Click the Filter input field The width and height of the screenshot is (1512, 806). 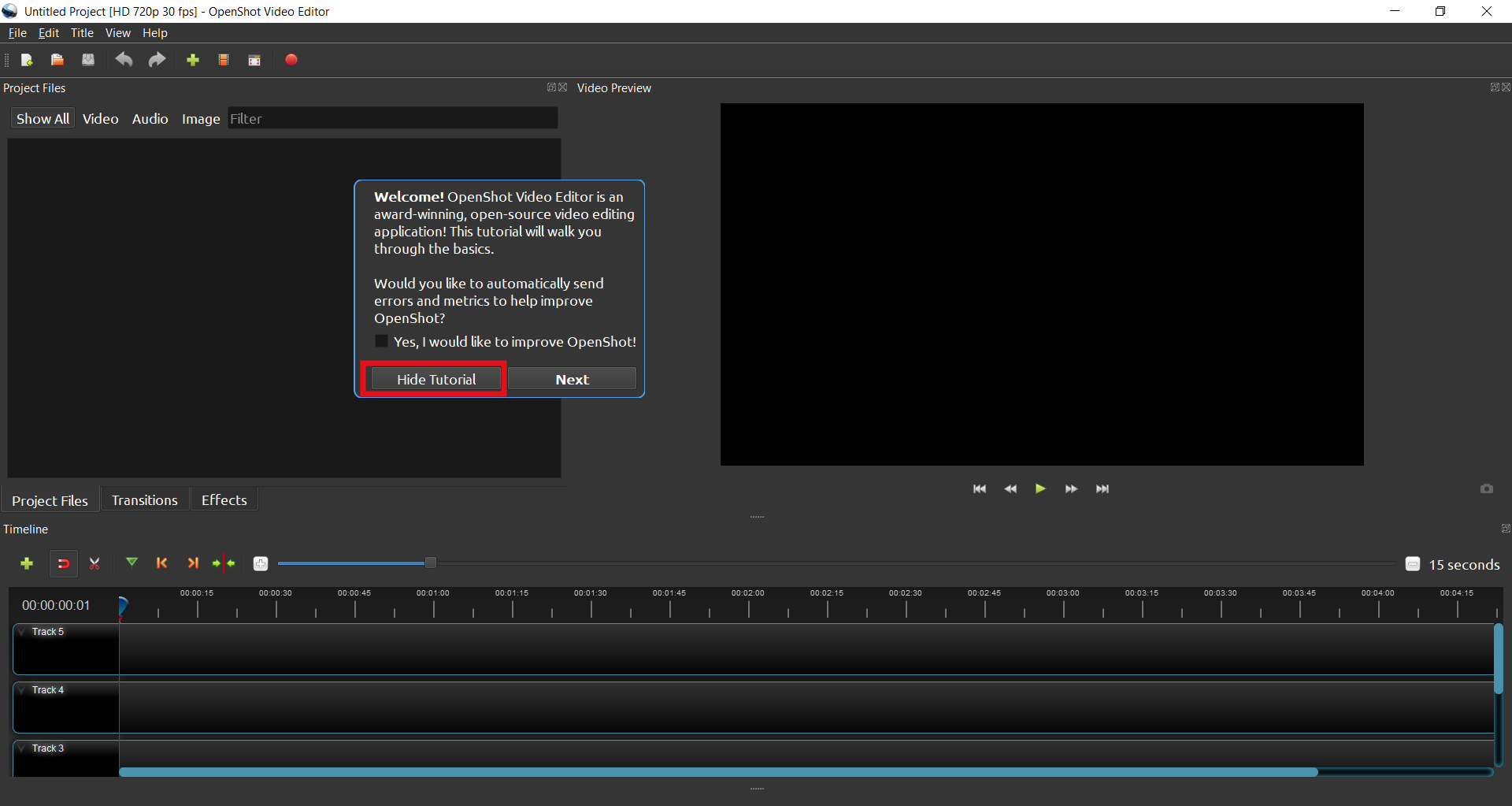click(x=392, y=118)
